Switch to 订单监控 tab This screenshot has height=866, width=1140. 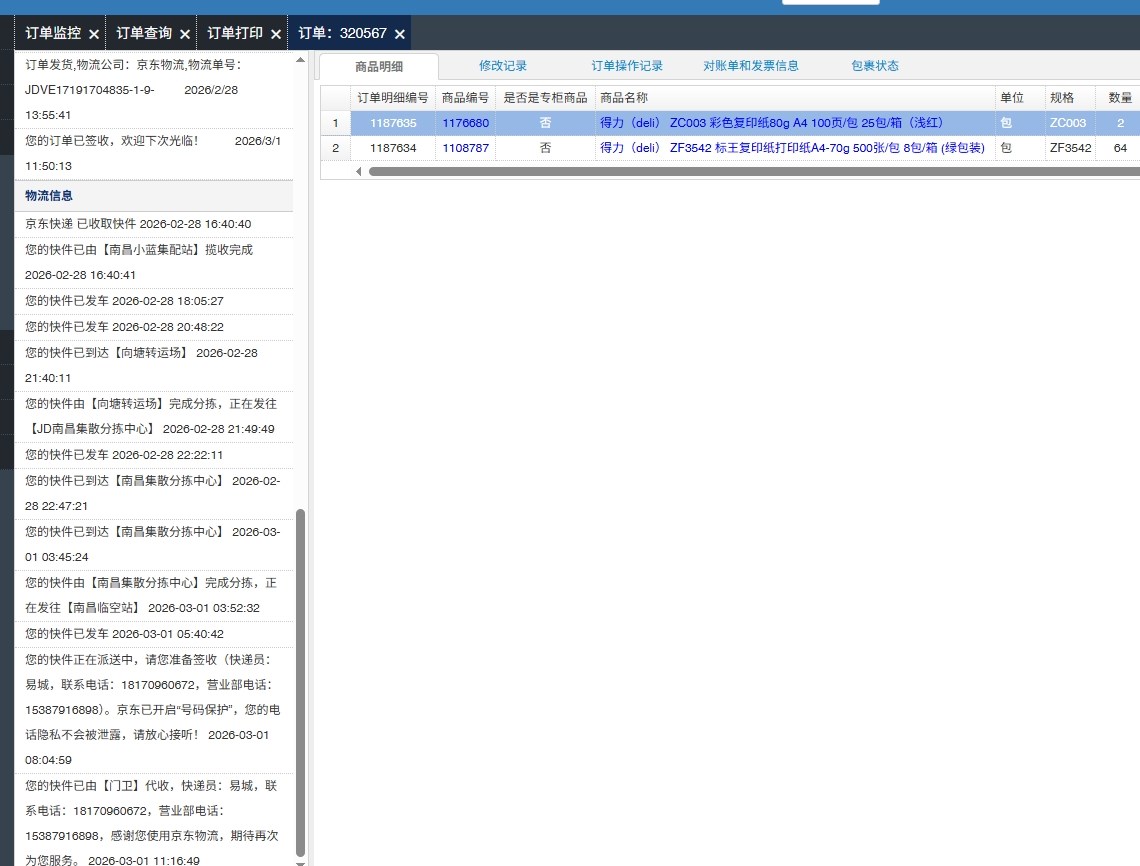coord(53,33)
